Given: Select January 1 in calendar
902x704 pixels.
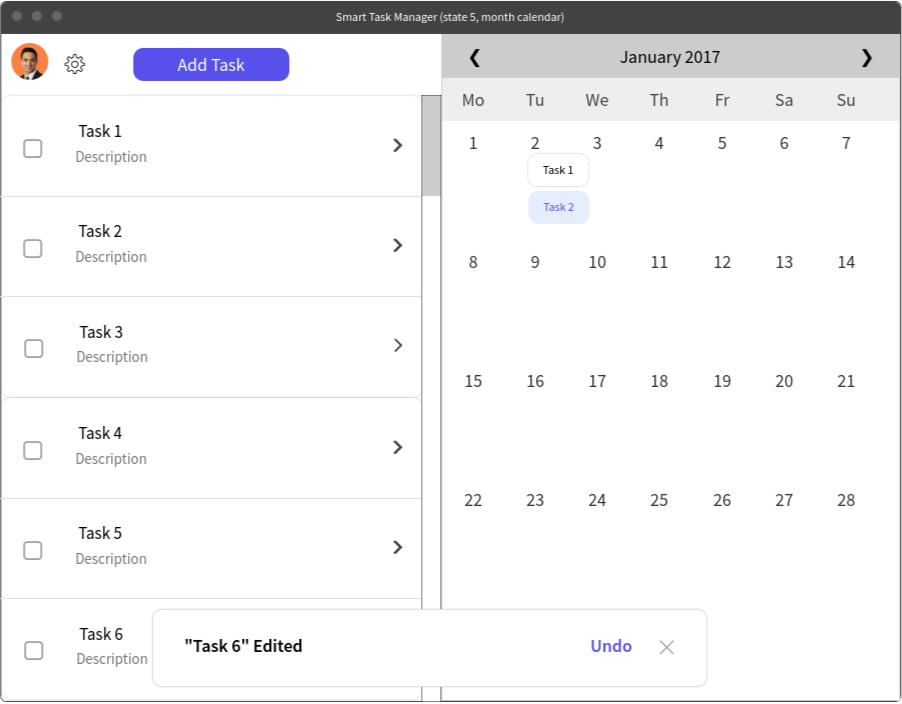Looking at the screenshot, I should point(473,143).
